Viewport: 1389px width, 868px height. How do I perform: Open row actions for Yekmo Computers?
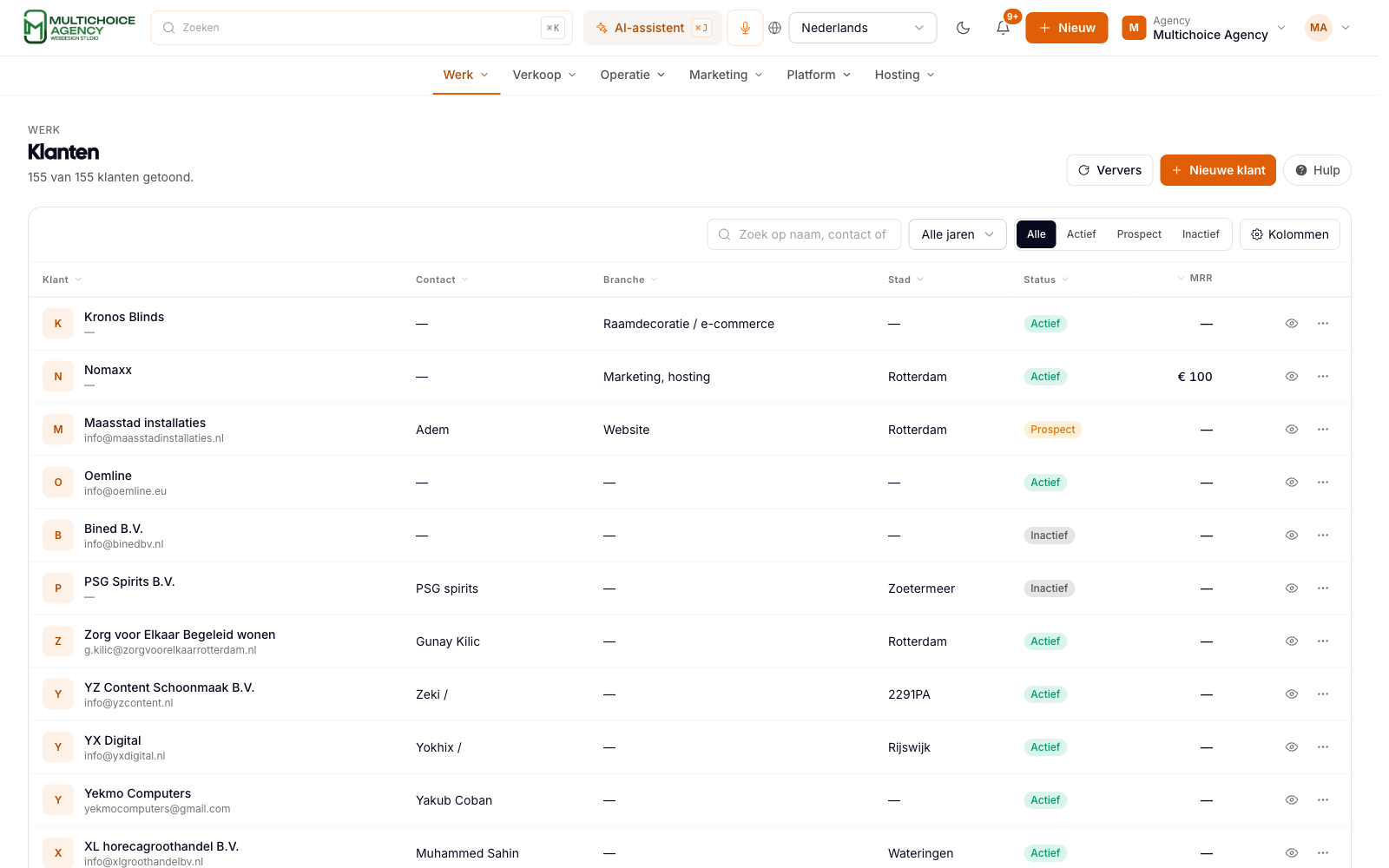coord(1323,800)
